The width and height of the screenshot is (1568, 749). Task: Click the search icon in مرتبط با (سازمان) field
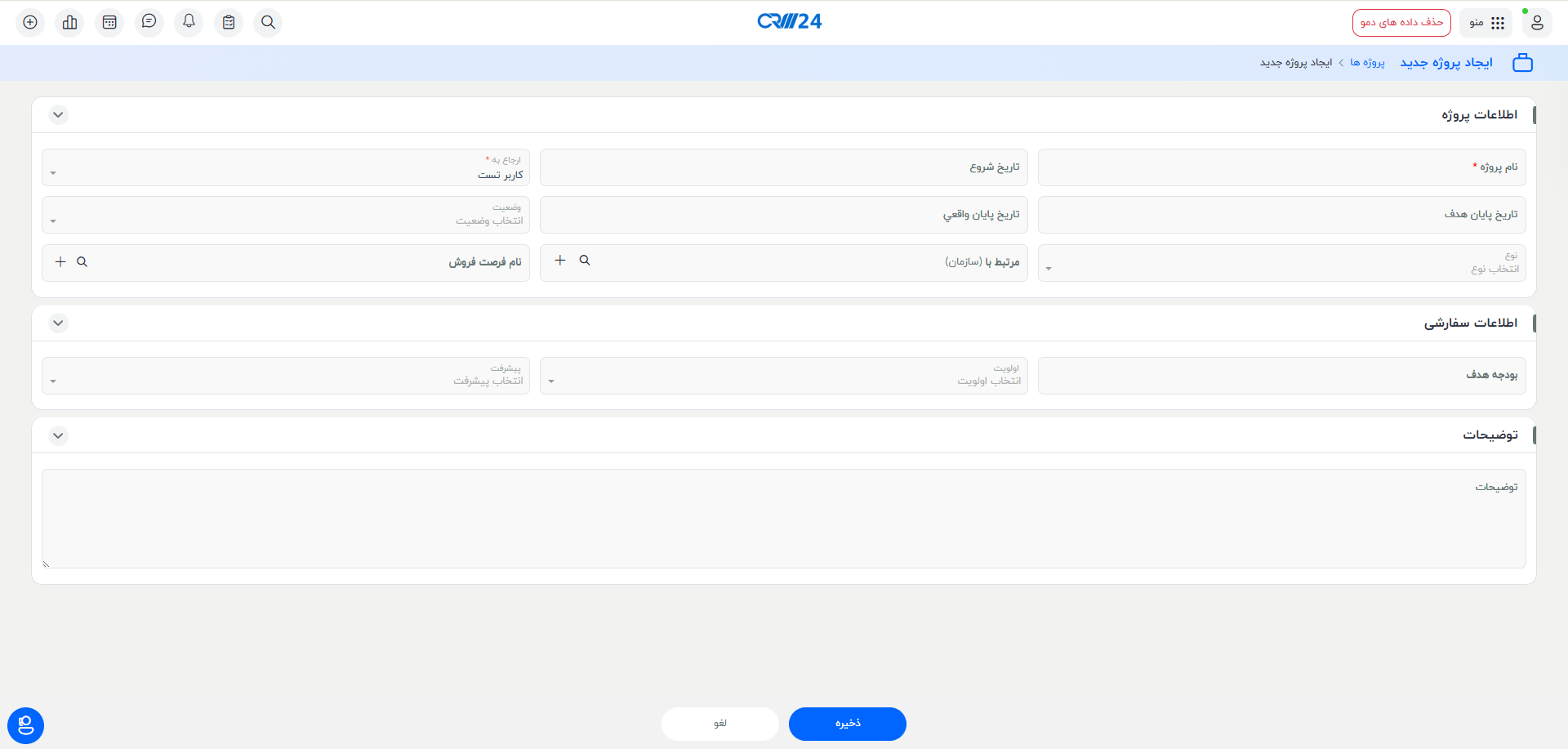pyautogui.click(x=585, y=260)
